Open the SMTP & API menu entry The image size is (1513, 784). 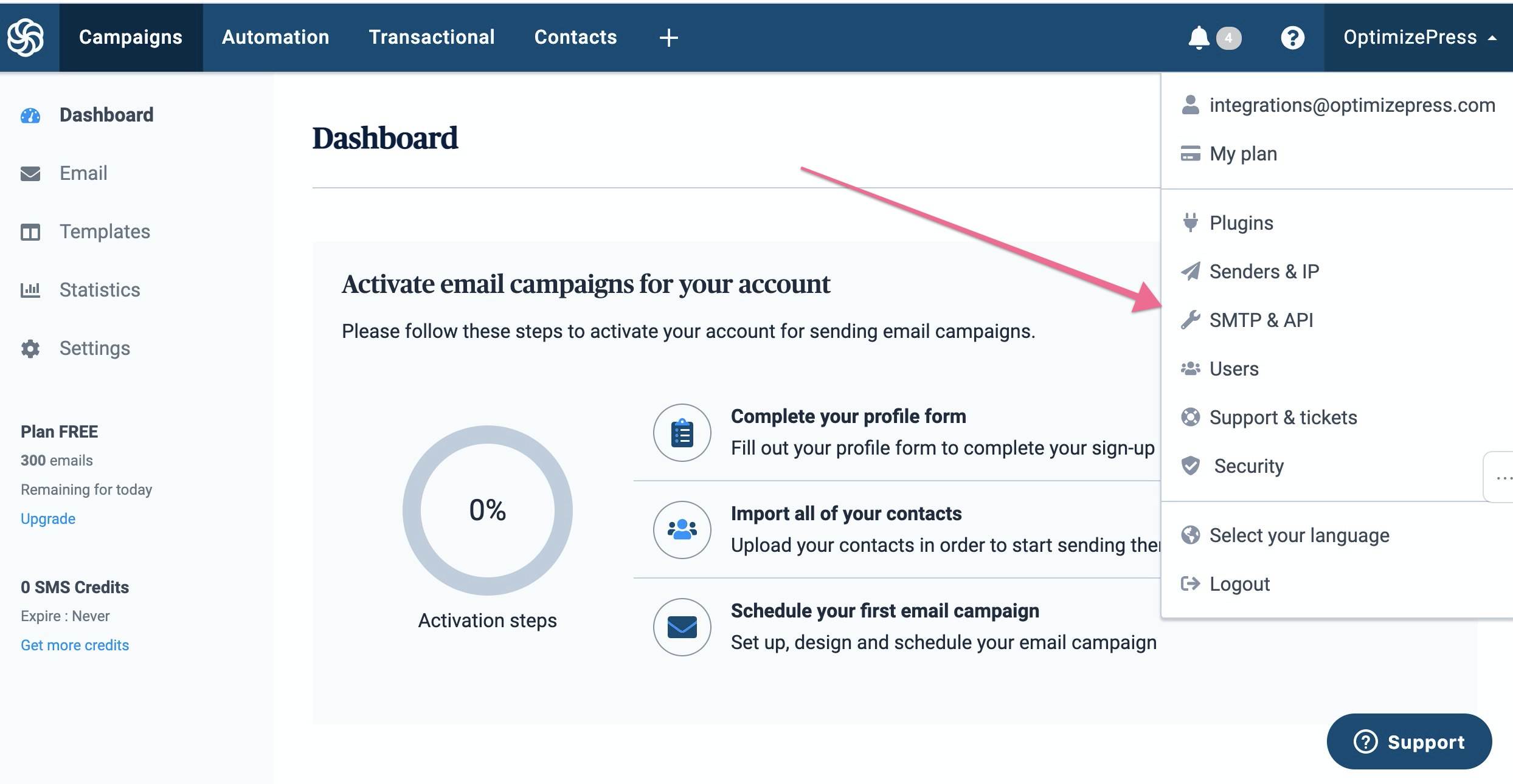click(x=1261, y=320)
